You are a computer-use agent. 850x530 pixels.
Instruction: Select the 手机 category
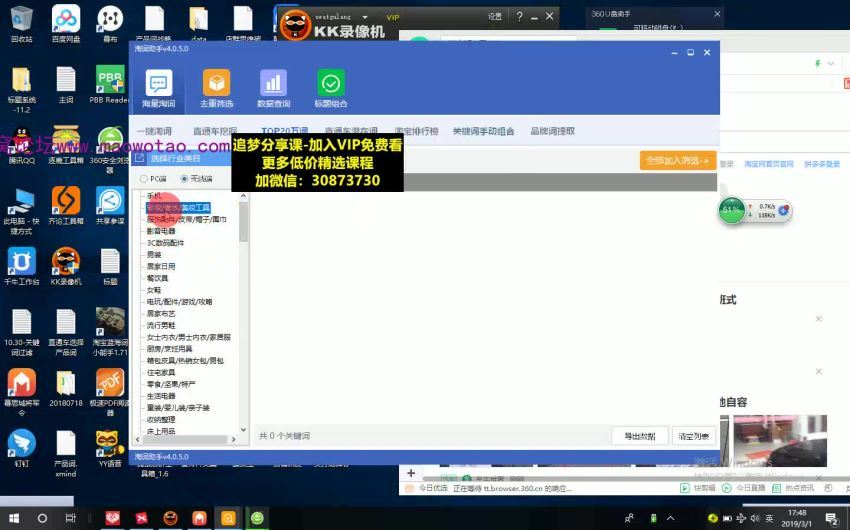(x=154, y=196)
